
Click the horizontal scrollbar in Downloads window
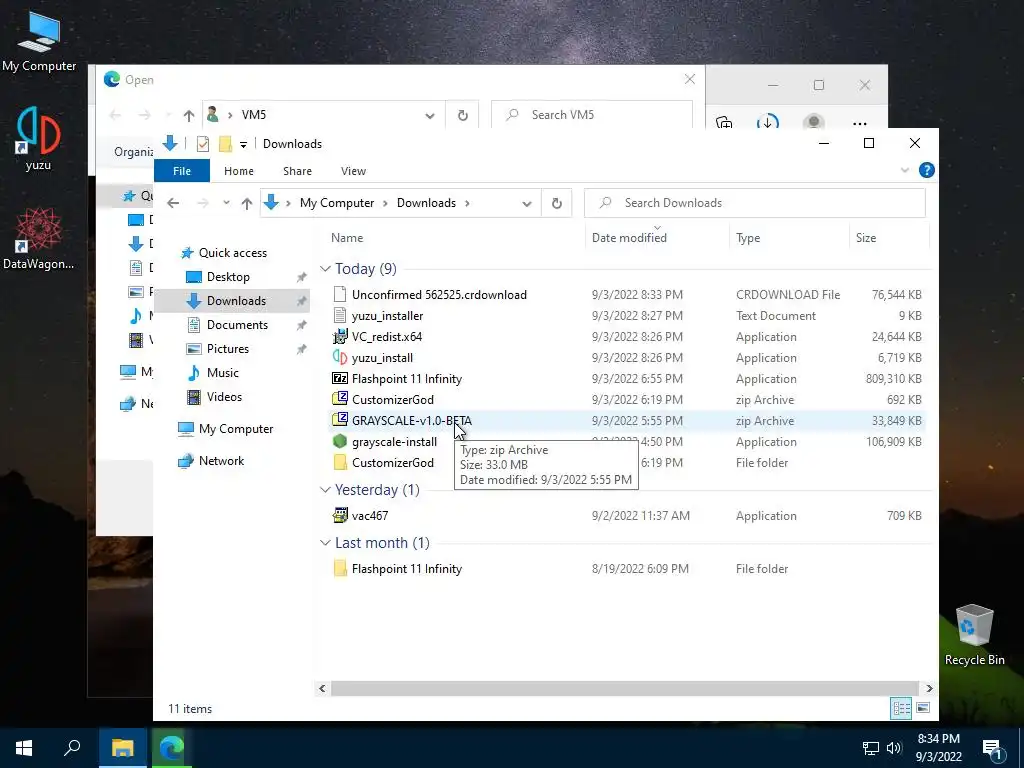[x=624, y=688]
